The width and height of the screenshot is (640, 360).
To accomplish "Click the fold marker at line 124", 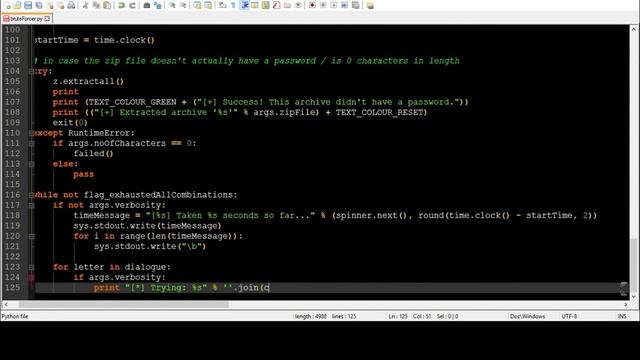I will point(31,278).
